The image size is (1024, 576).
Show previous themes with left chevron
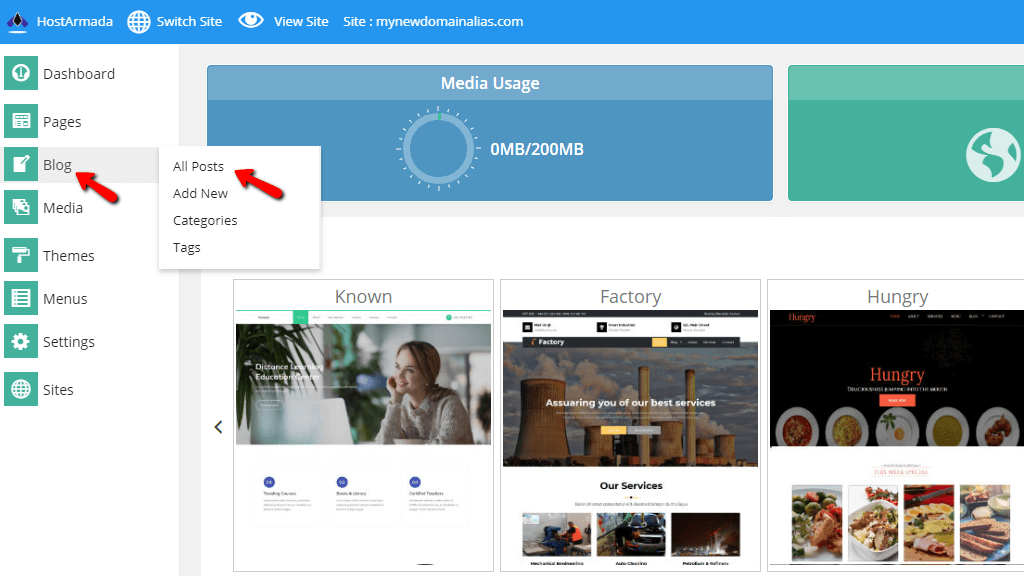(x=218, y=427)
